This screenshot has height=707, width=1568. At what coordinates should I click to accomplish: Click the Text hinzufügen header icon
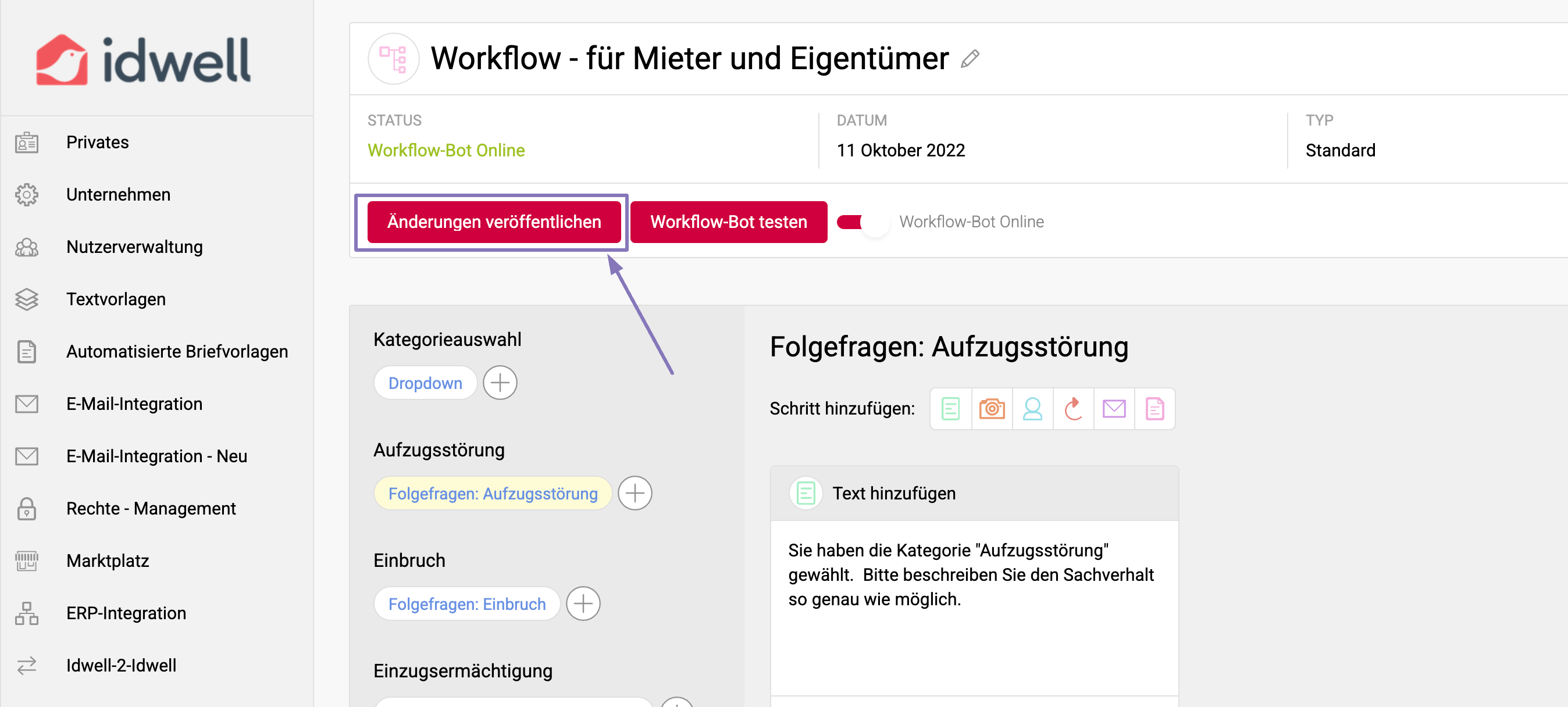(806, 493)
